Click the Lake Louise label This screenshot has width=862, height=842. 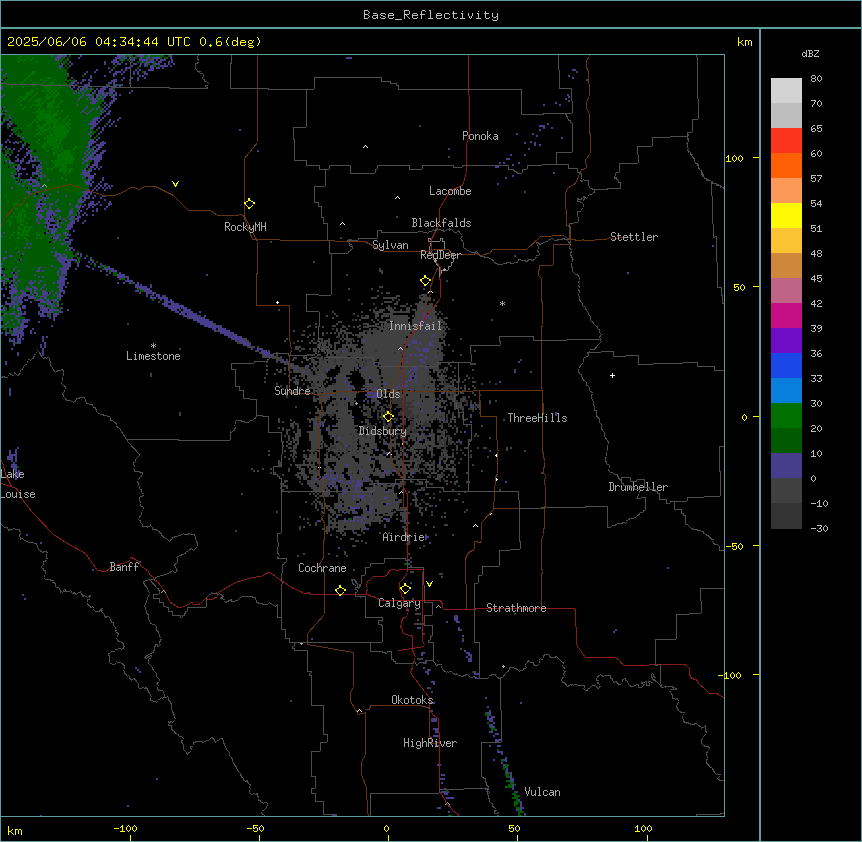18,484
